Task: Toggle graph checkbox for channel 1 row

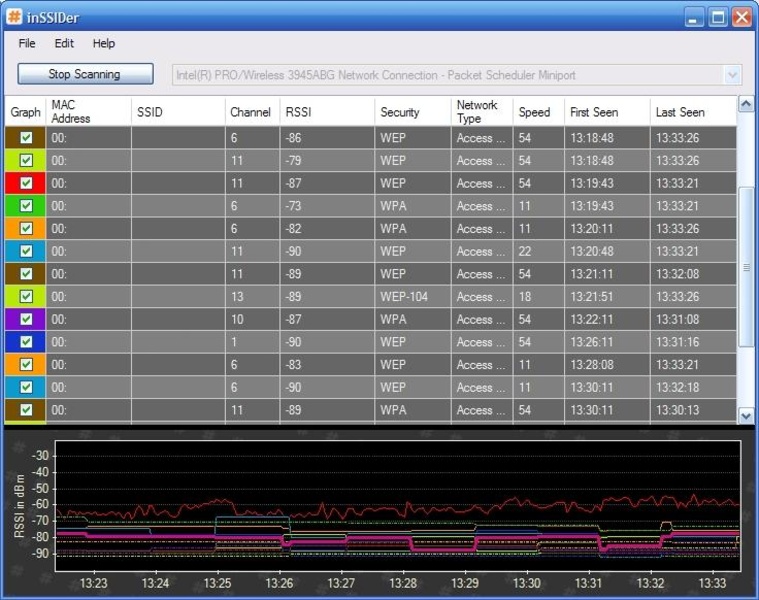Action: pos(26,342)
